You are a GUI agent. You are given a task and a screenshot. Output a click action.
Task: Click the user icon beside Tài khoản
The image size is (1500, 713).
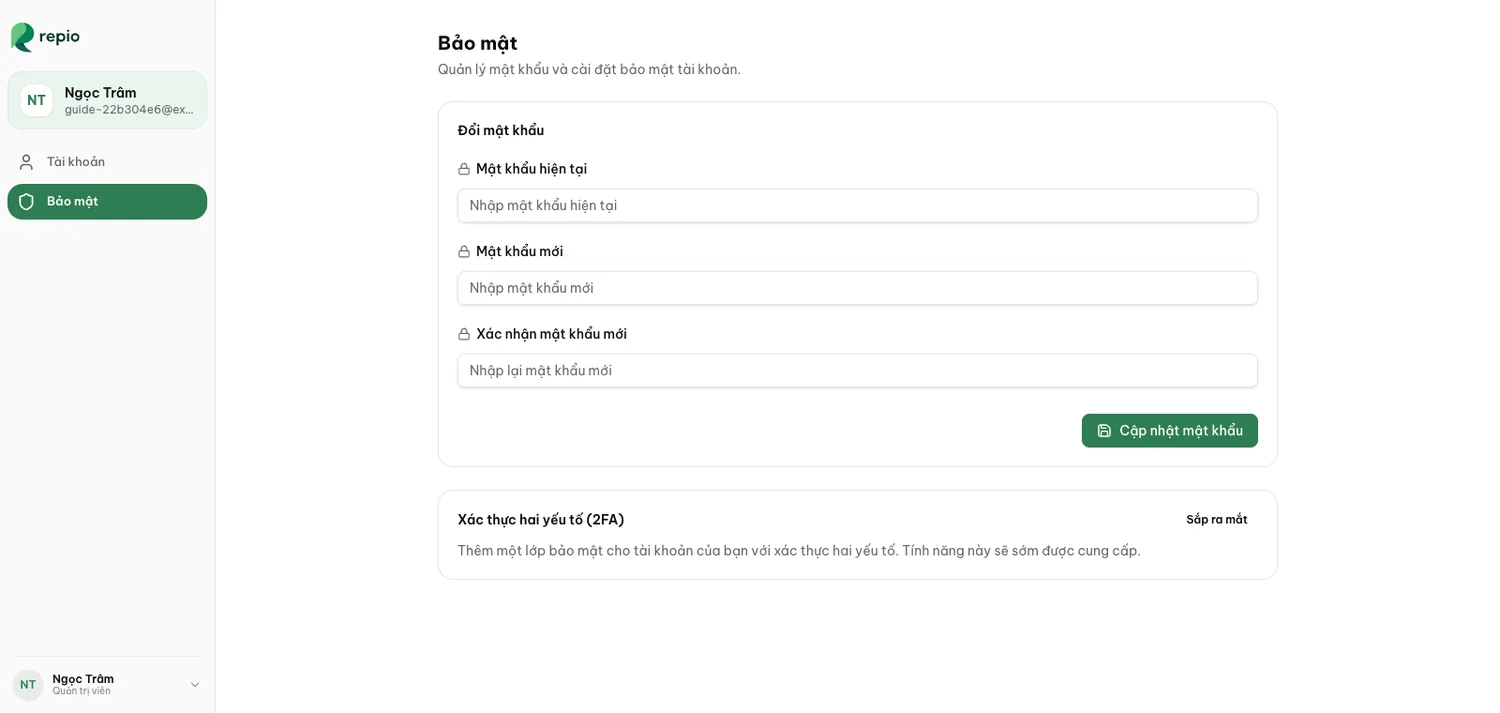coord(26,162)
